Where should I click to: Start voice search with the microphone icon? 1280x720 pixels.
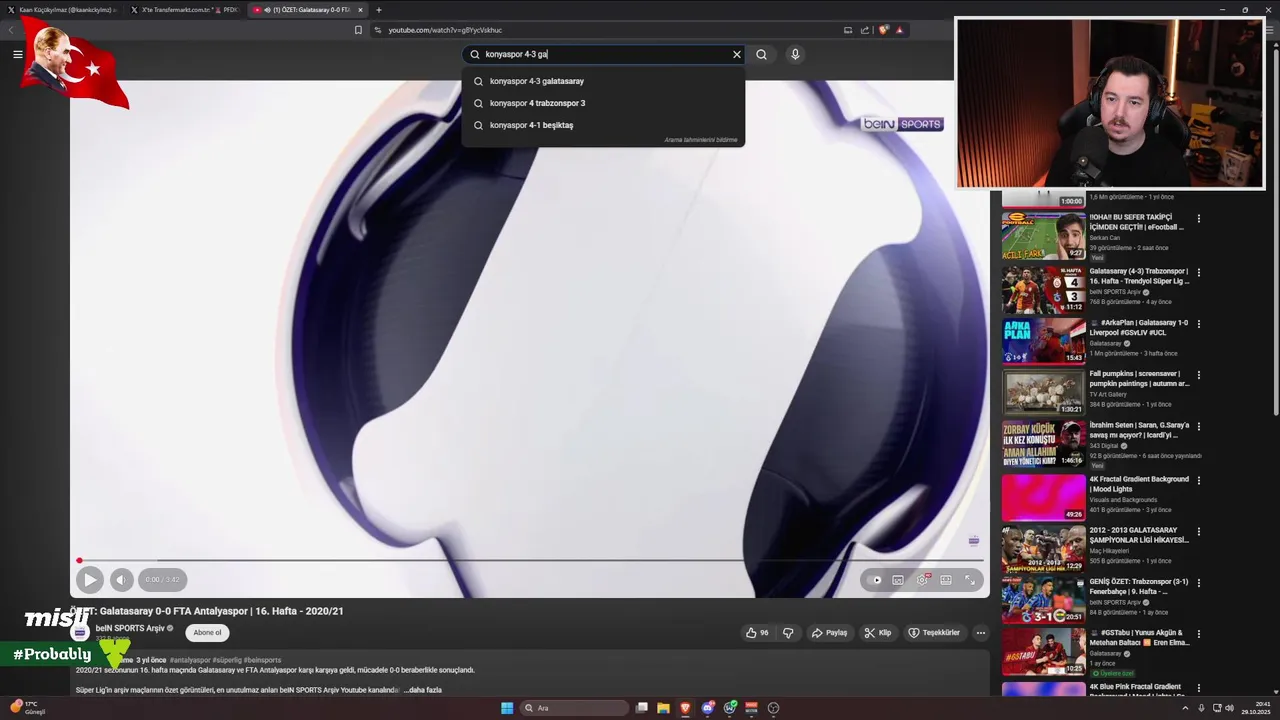coord(795,55)
